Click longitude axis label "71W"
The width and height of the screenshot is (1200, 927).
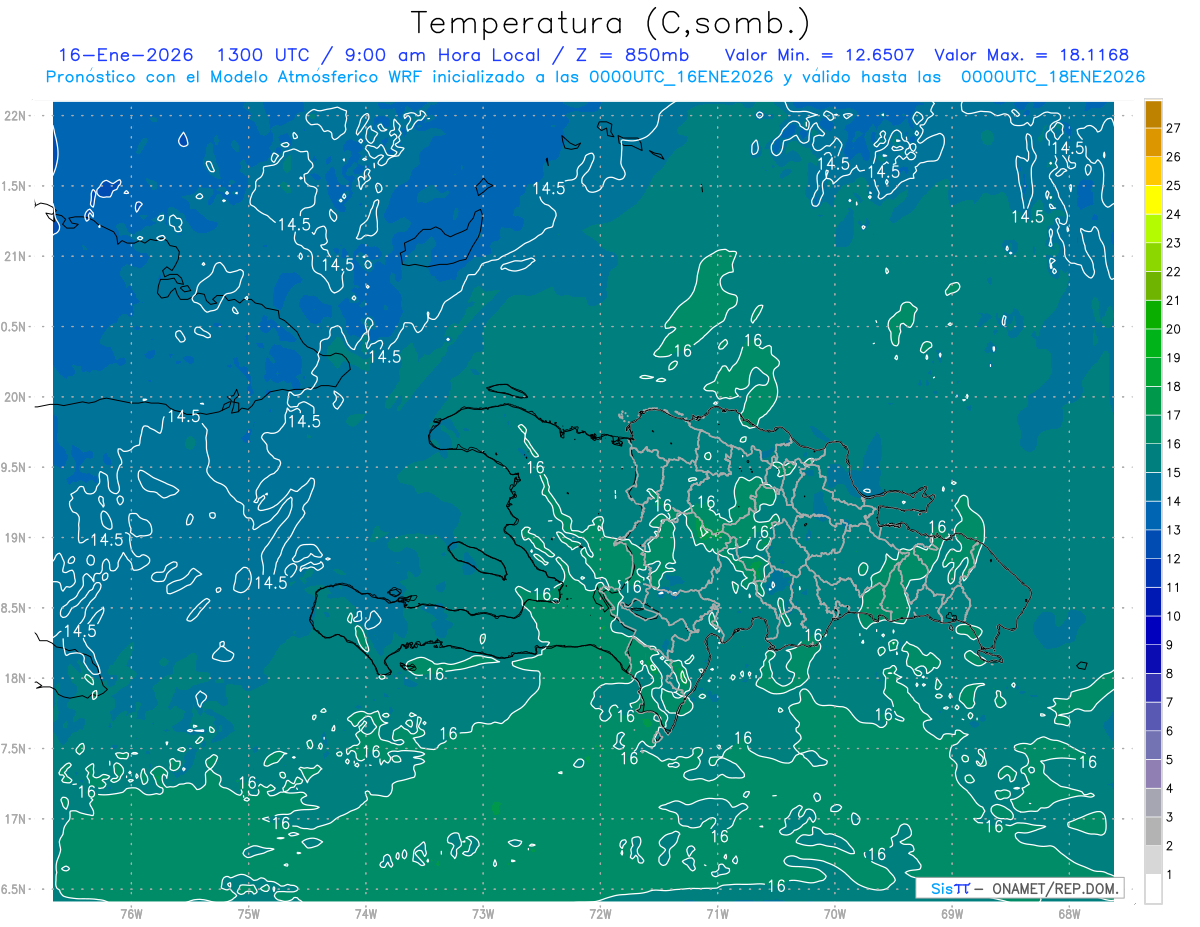point(717,913)
